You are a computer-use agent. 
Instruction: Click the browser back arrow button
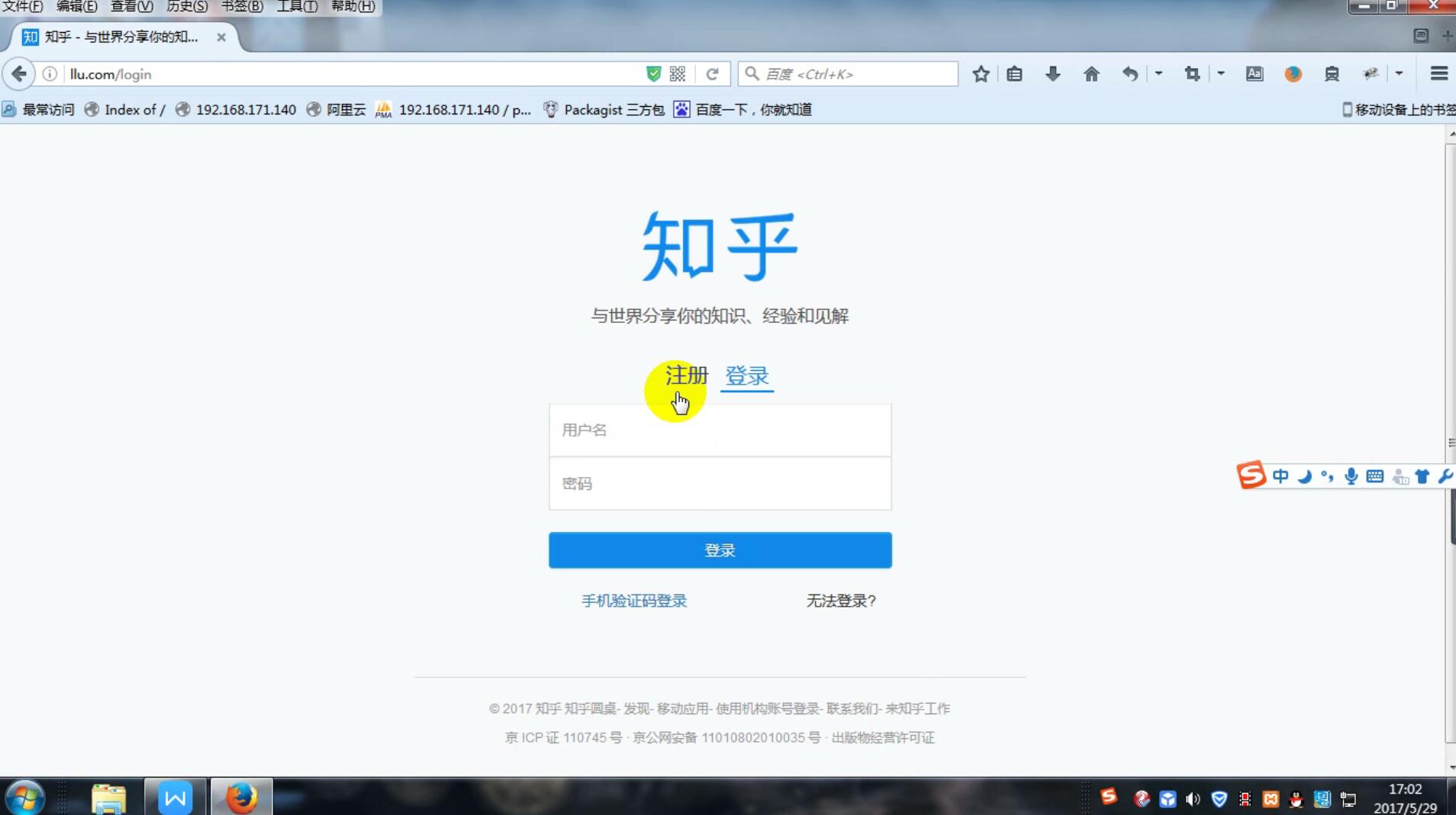(x=19, y=74)
